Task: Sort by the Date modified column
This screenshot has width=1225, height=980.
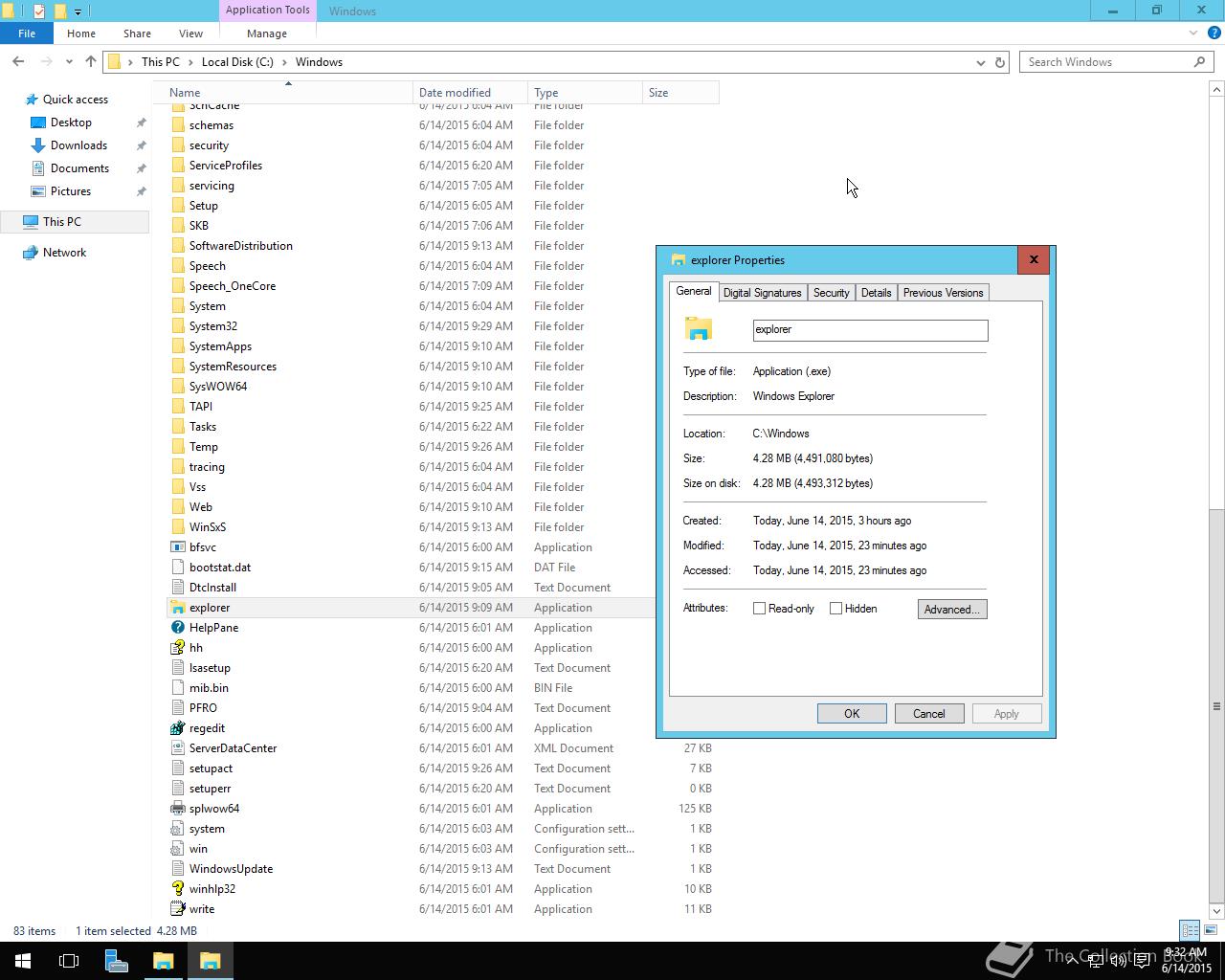Action: coord(470,93)
